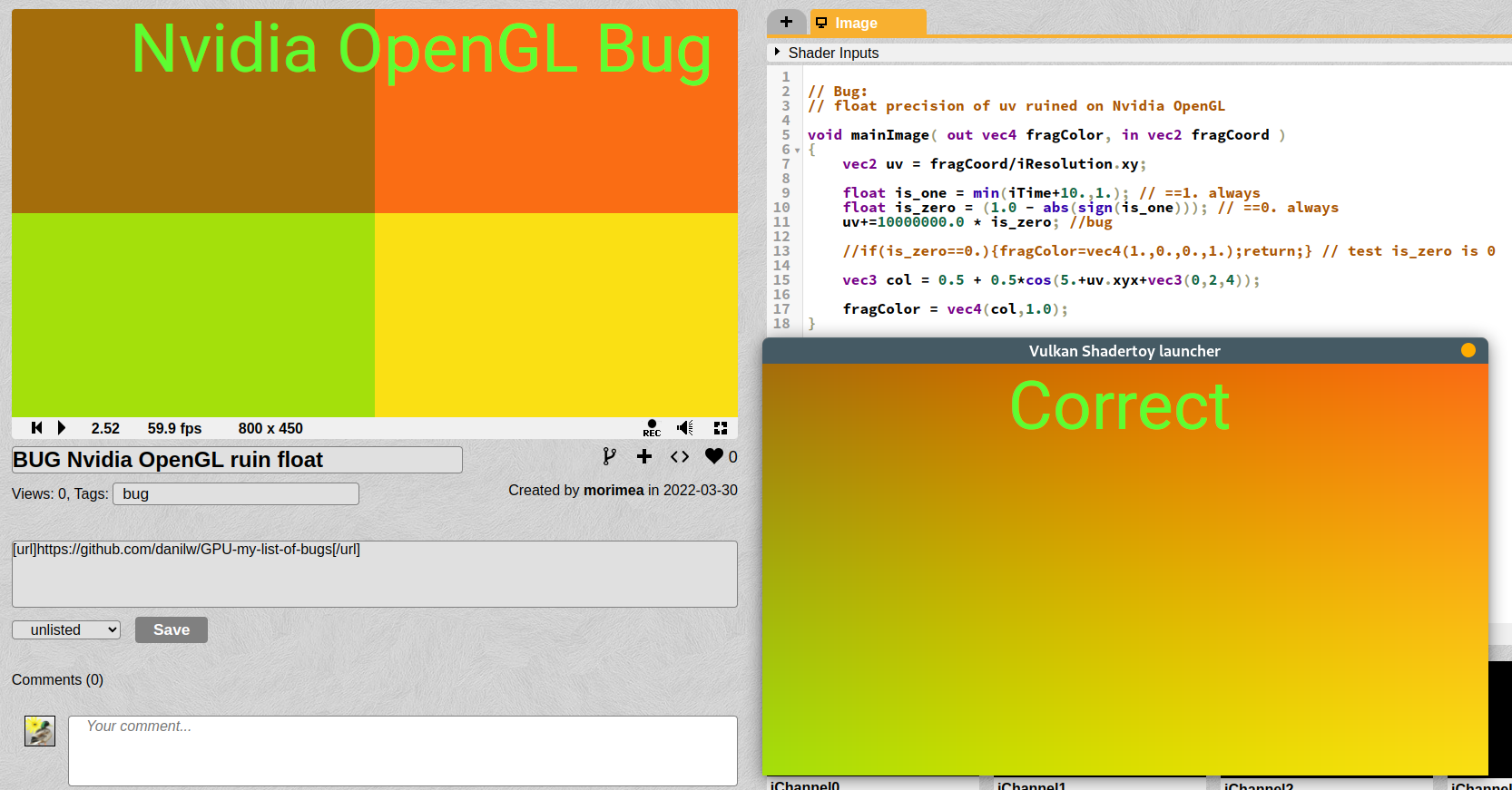Click the Comments (0) heading
Image resolution: width=1512 pixels, height=790 pixels.
tap(57, 679)
